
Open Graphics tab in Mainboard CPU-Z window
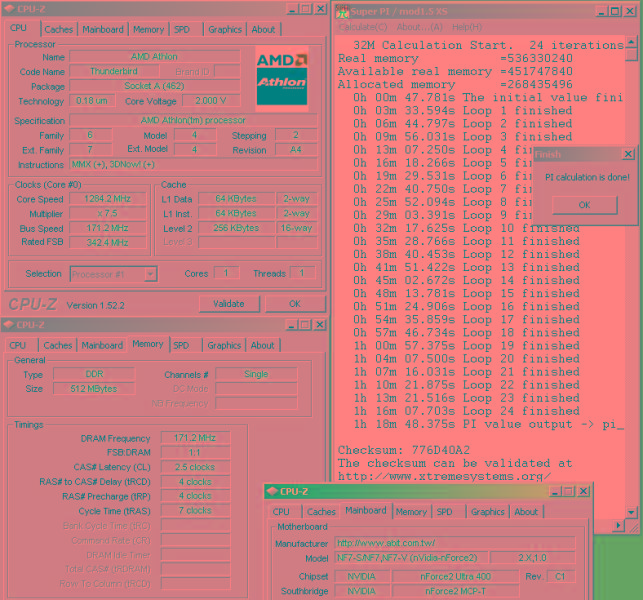click(488, 512)
